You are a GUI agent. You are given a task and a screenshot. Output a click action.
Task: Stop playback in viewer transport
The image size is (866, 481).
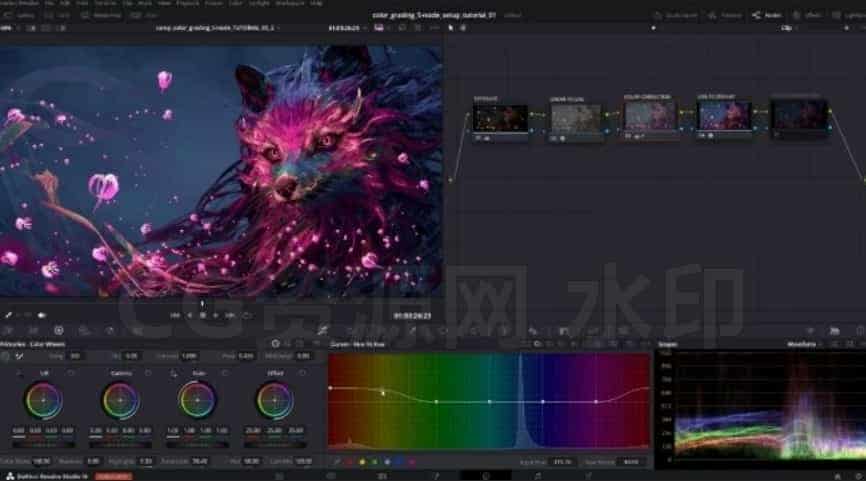click(203, 315)
